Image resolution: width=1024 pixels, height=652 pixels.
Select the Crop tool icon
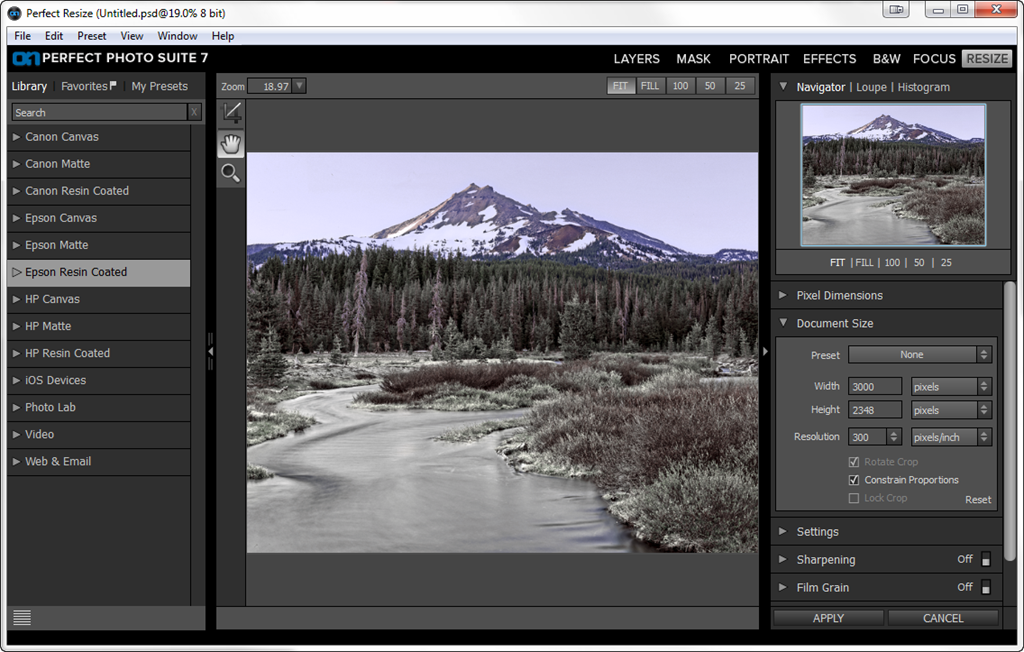point(231,112)
